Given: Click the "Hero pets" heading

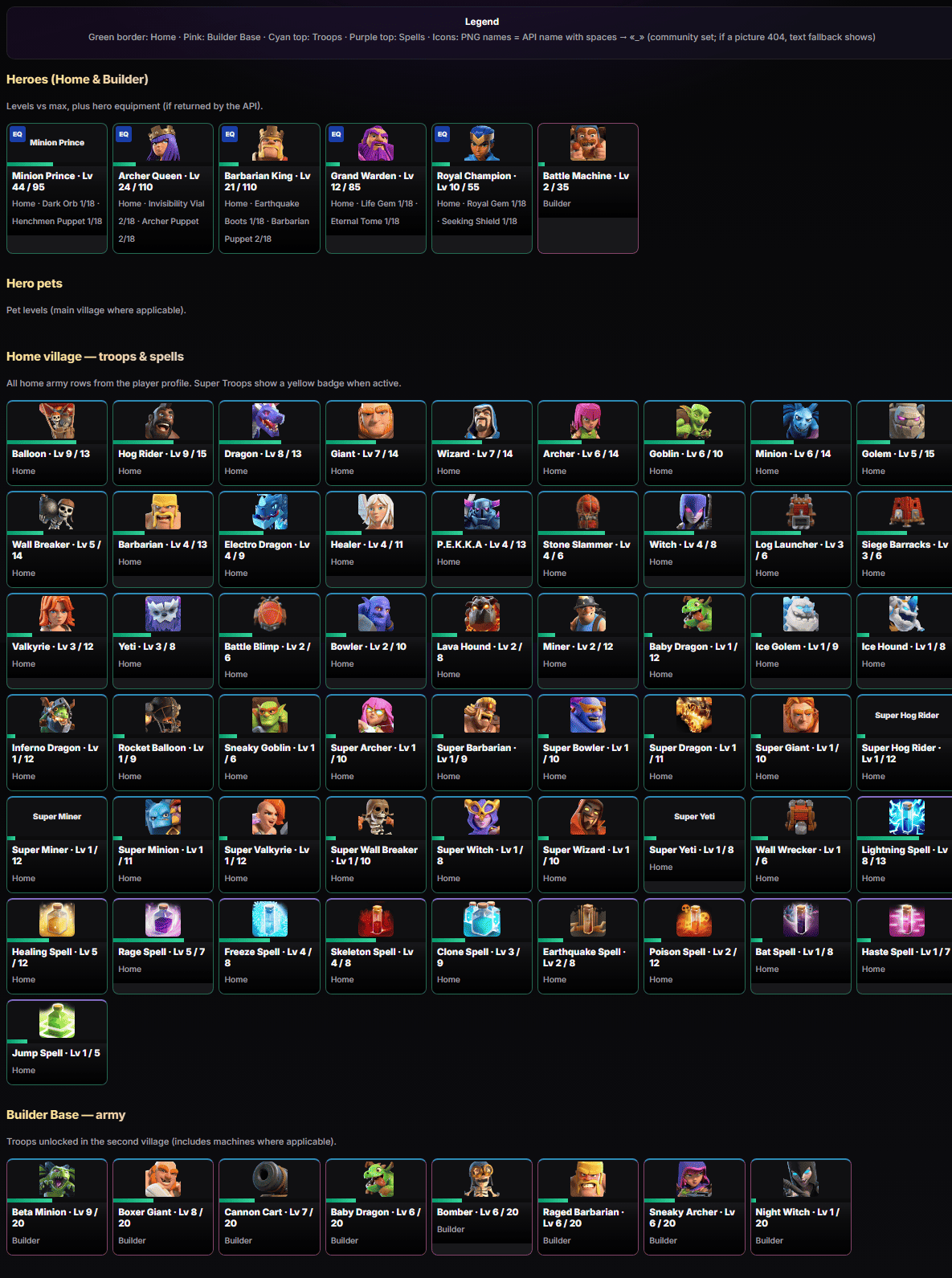Looking at the screenshot, I should click(x=35, y=284).
